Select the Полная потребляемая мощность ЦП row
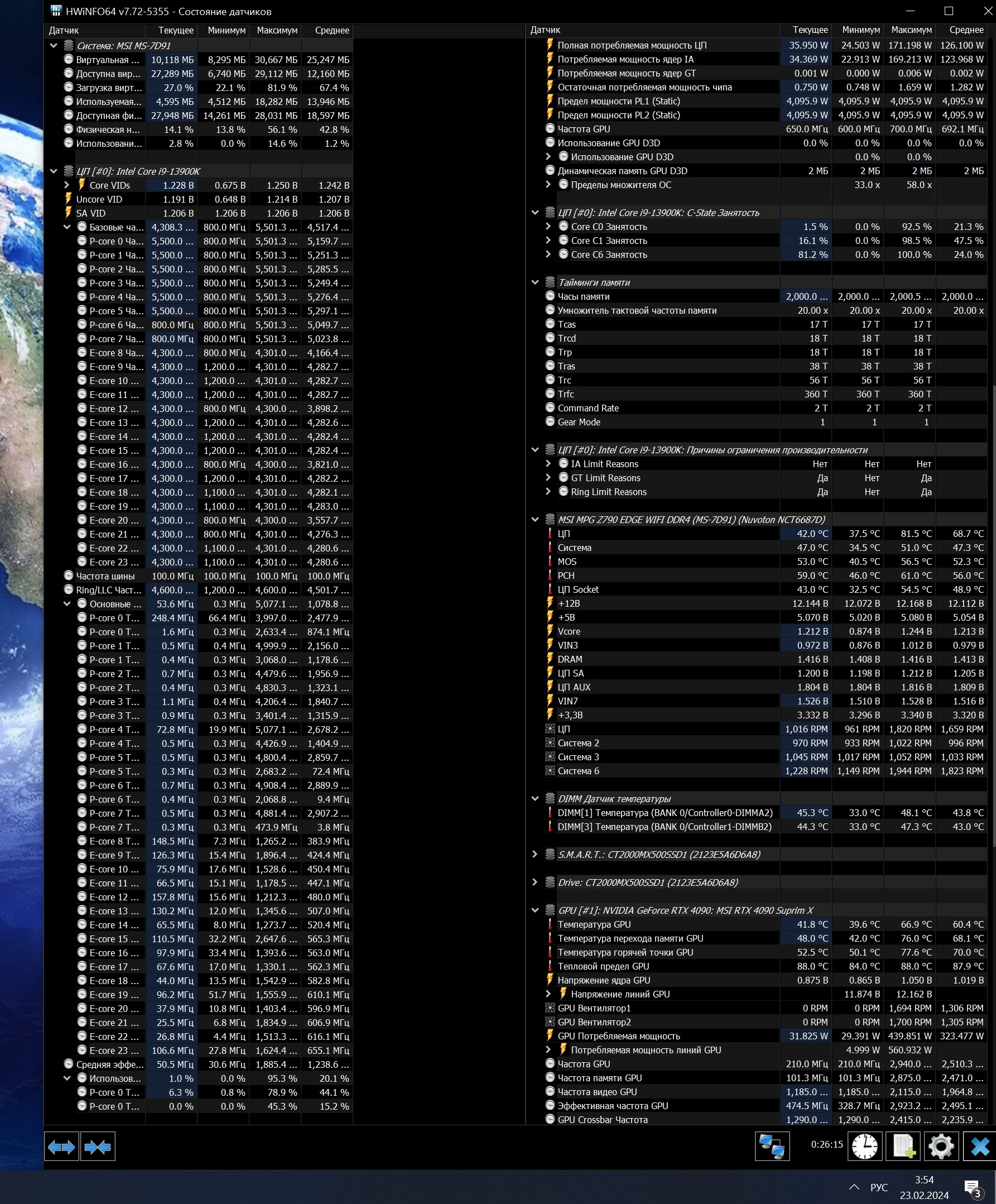 click(x=757, y=45)
